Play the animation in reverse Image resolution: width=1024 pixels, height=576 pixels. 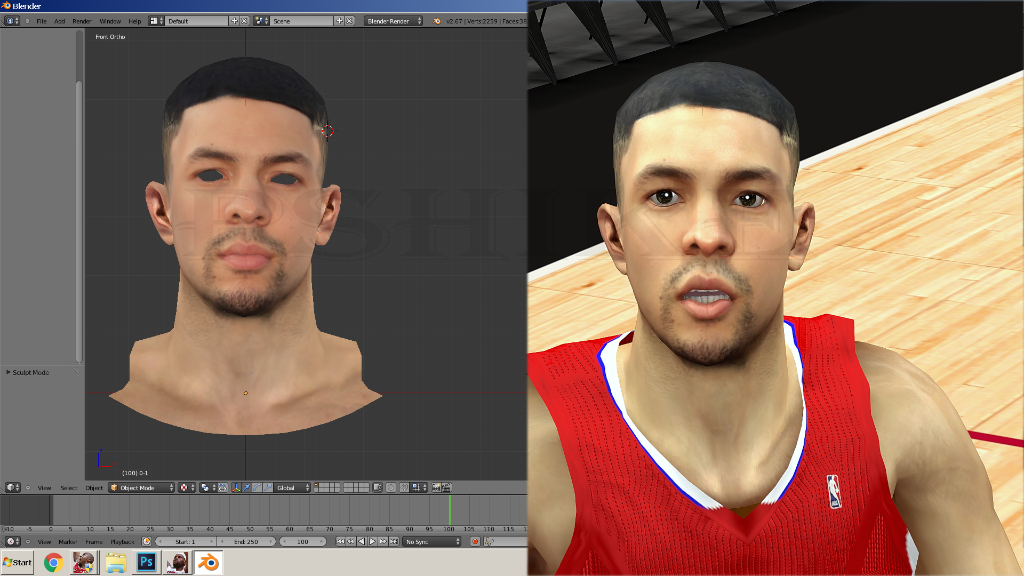(362, 541)
